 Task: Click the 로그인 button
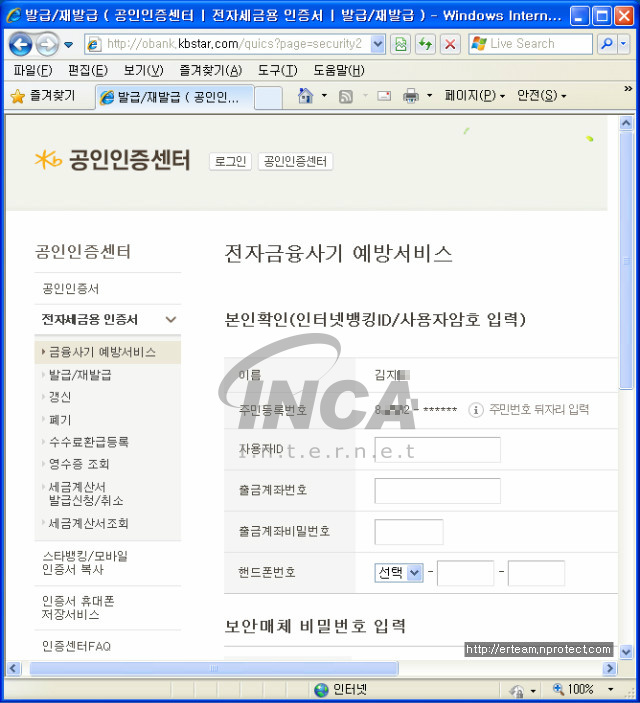coord(230,161)
